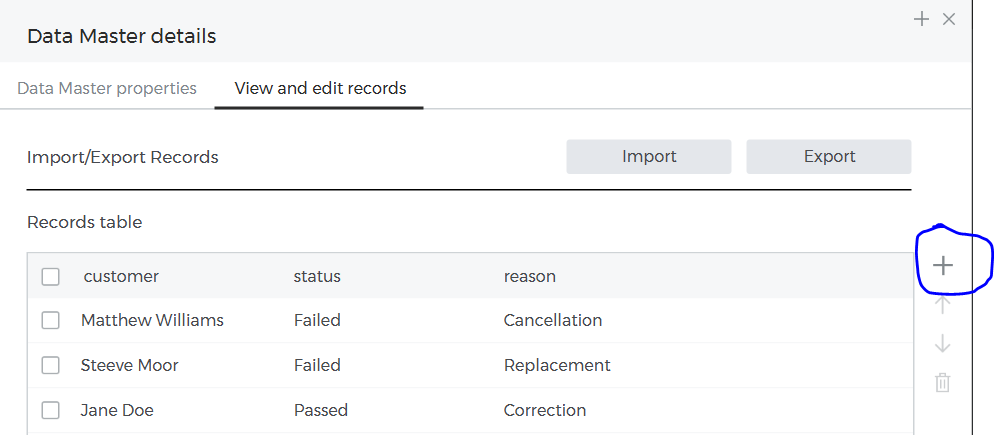Viewport: 994px width, 435px height.
Task: Click the reason column header
Action: 530,276
